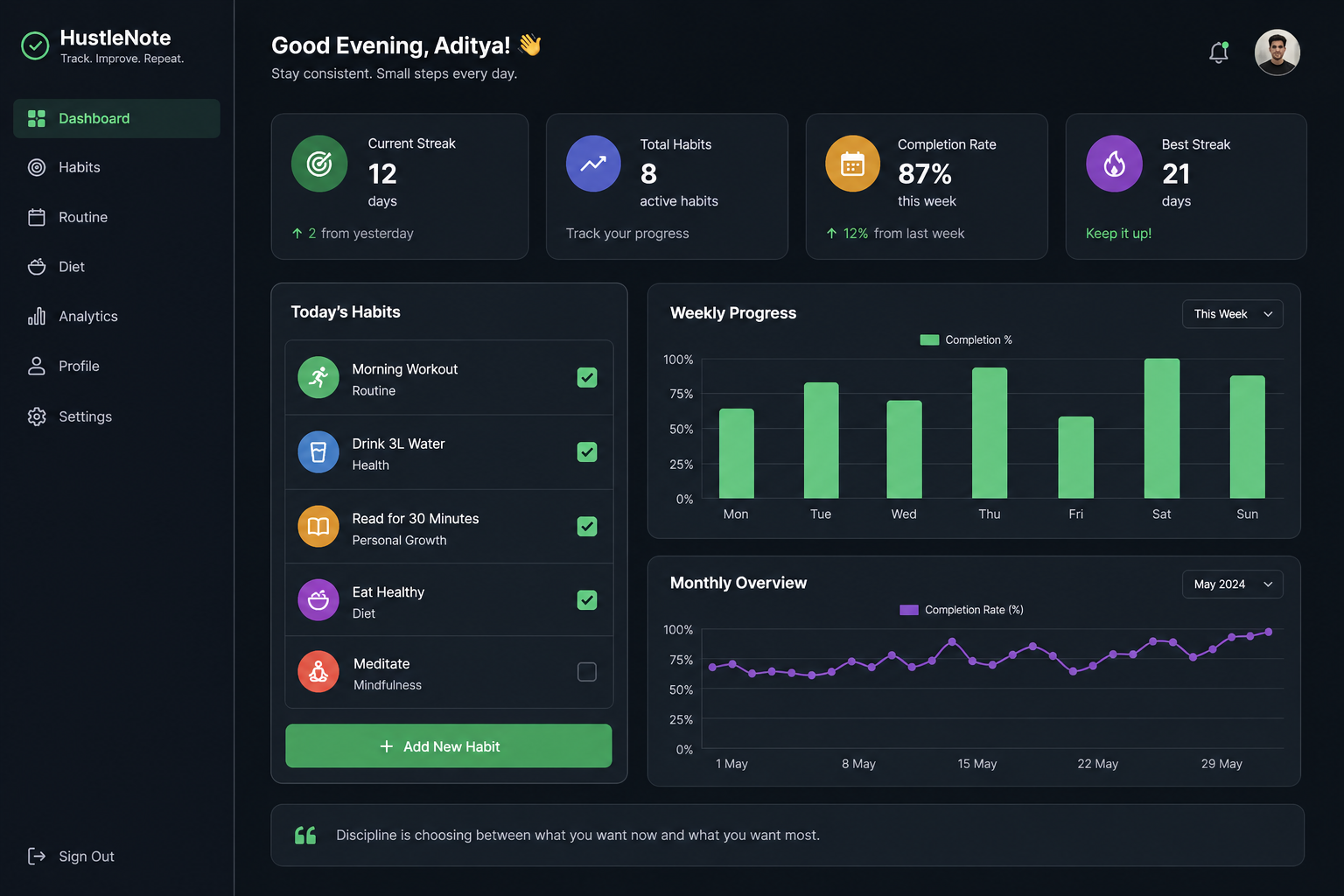1344x896 pixels.
Task: Open the Analytics menu item
Action: (116, 316)
